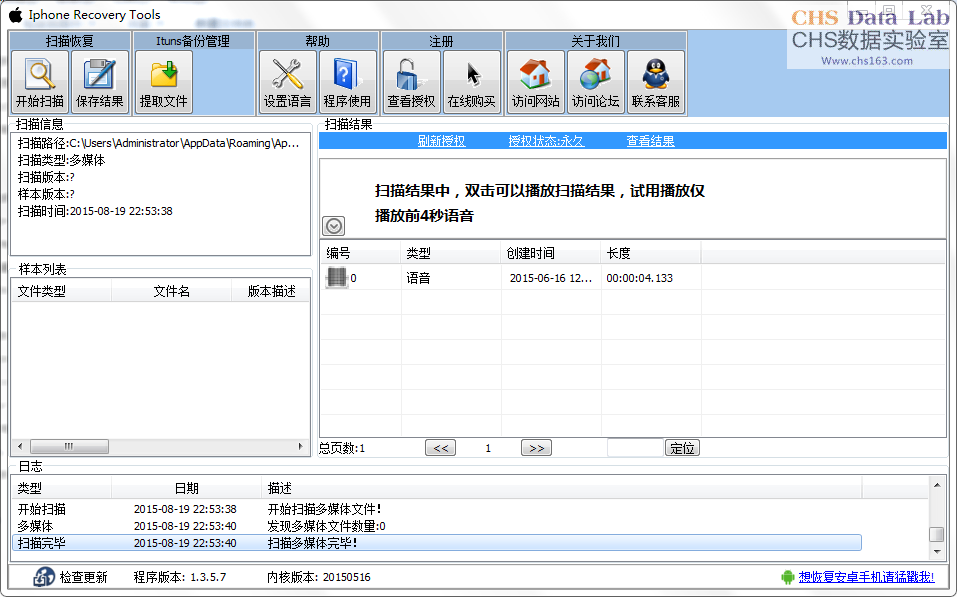Click the Android recovery link 想恢复安卓手机请猛戳我!
Image resolution: width=957 pixels, height=597 pixels.
[x=867, y=577]
